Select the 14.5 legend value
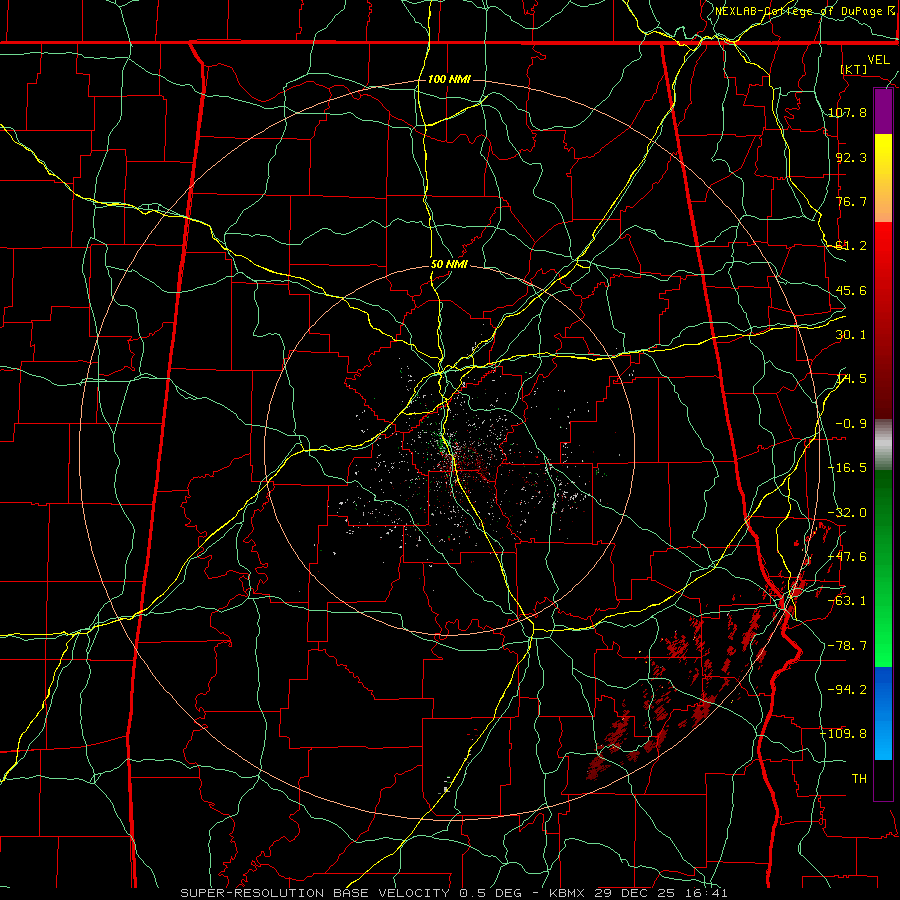The image size is (900, 900). [x=851, y=379]
